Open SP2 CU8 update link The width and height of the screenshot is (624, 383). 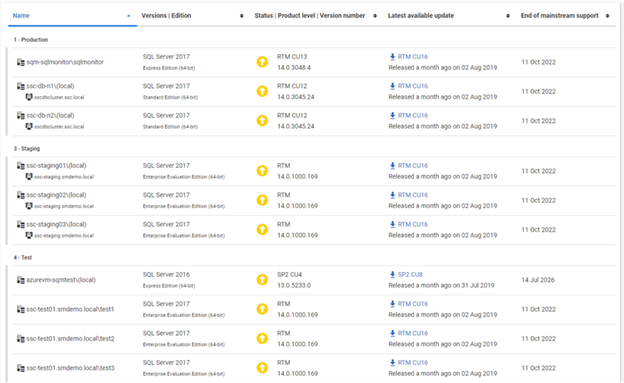point(410,274)
